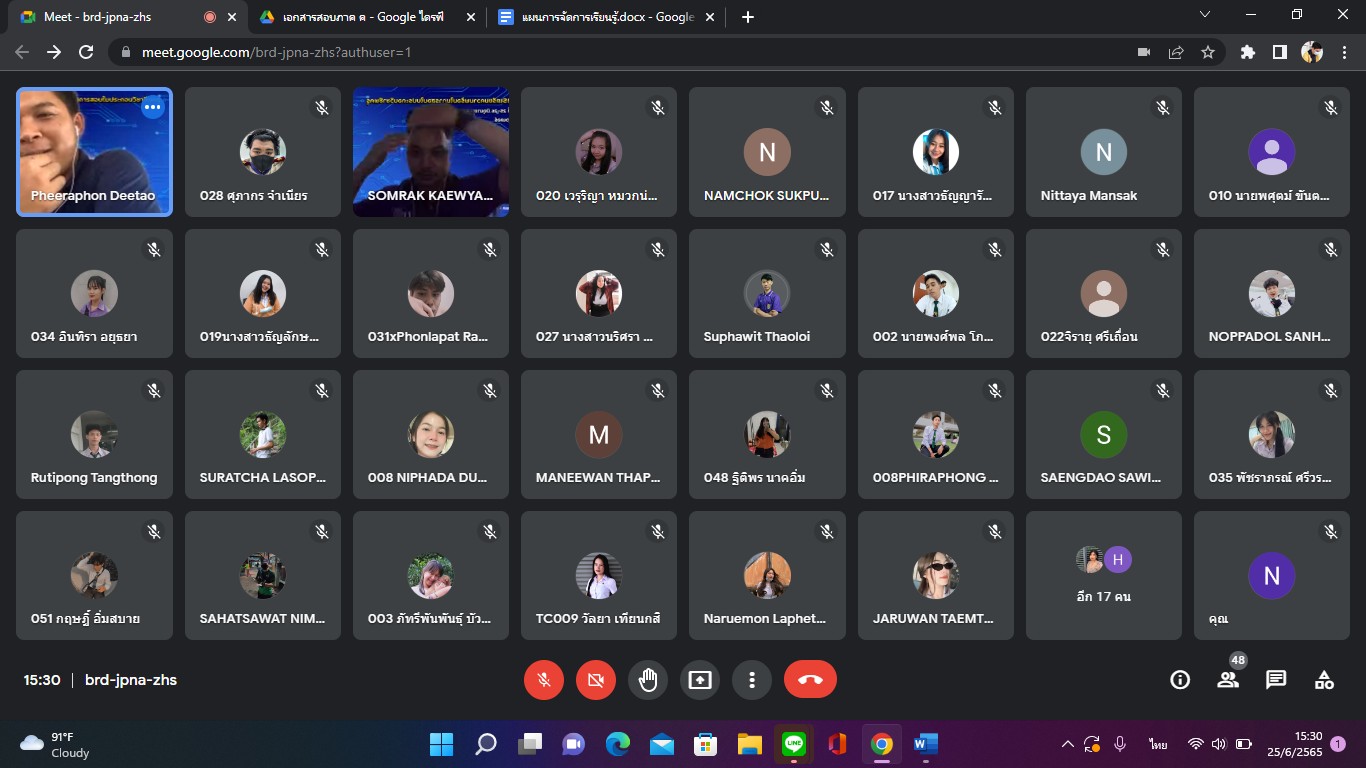Toggle Chrome side panel
The image size is (1366, 768).
tap(1279, 52)
